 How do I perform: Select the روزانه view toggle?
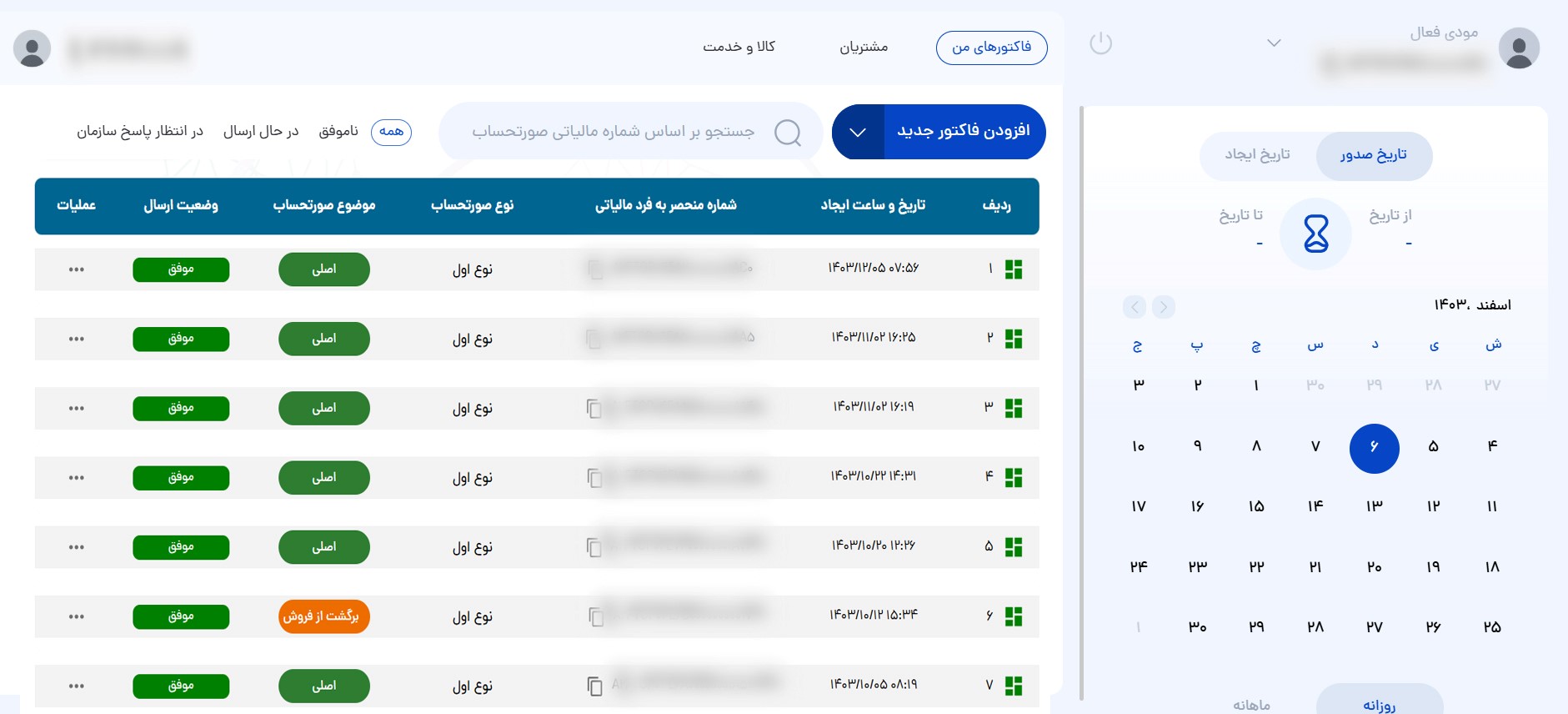pos(1380,703)
